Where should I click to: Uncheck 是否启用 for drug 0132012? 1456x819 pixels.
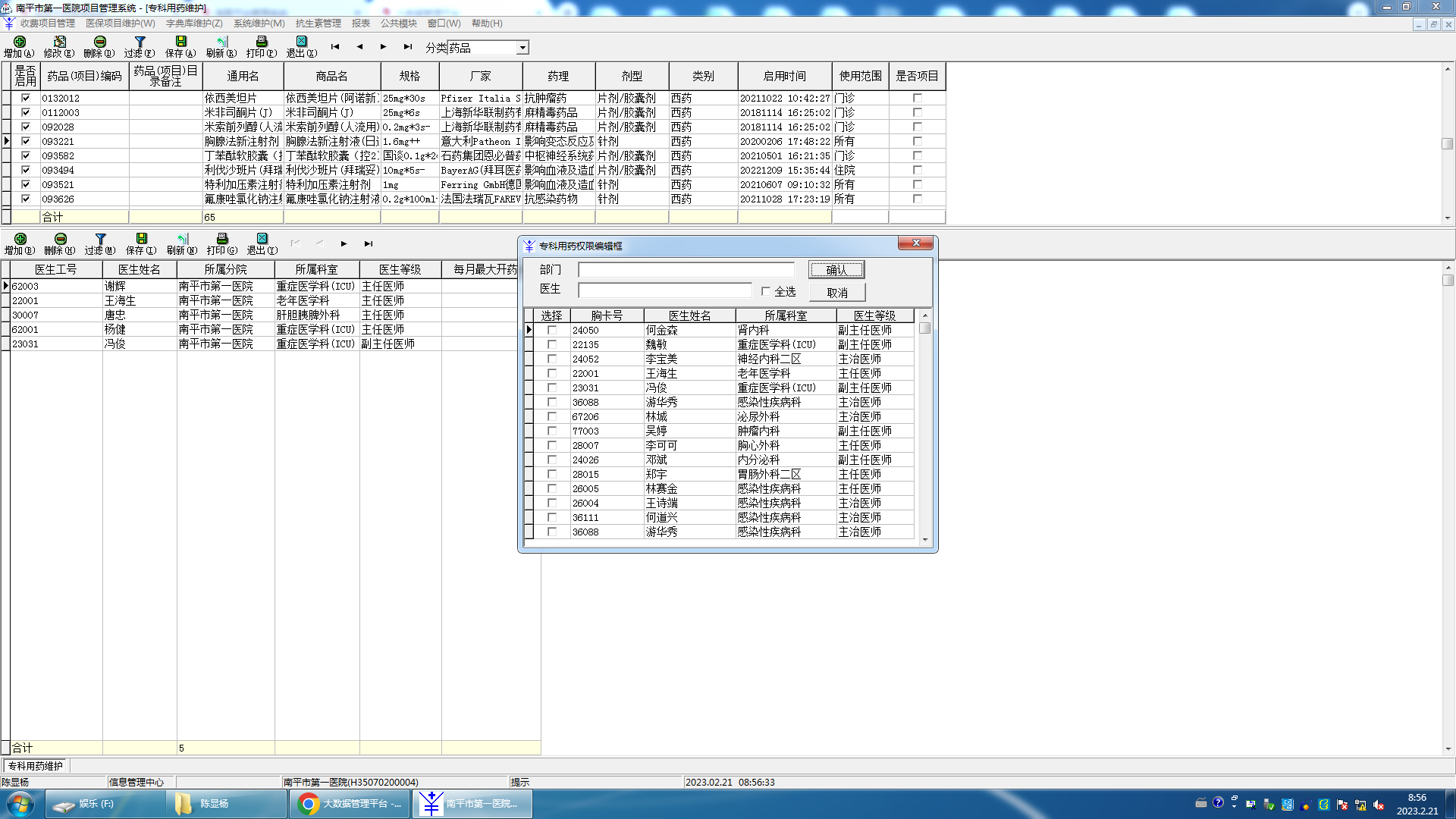click(26, 98)
